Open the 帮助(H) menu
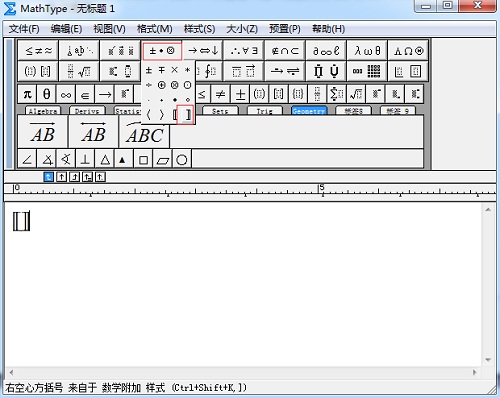 coord(328,29)
